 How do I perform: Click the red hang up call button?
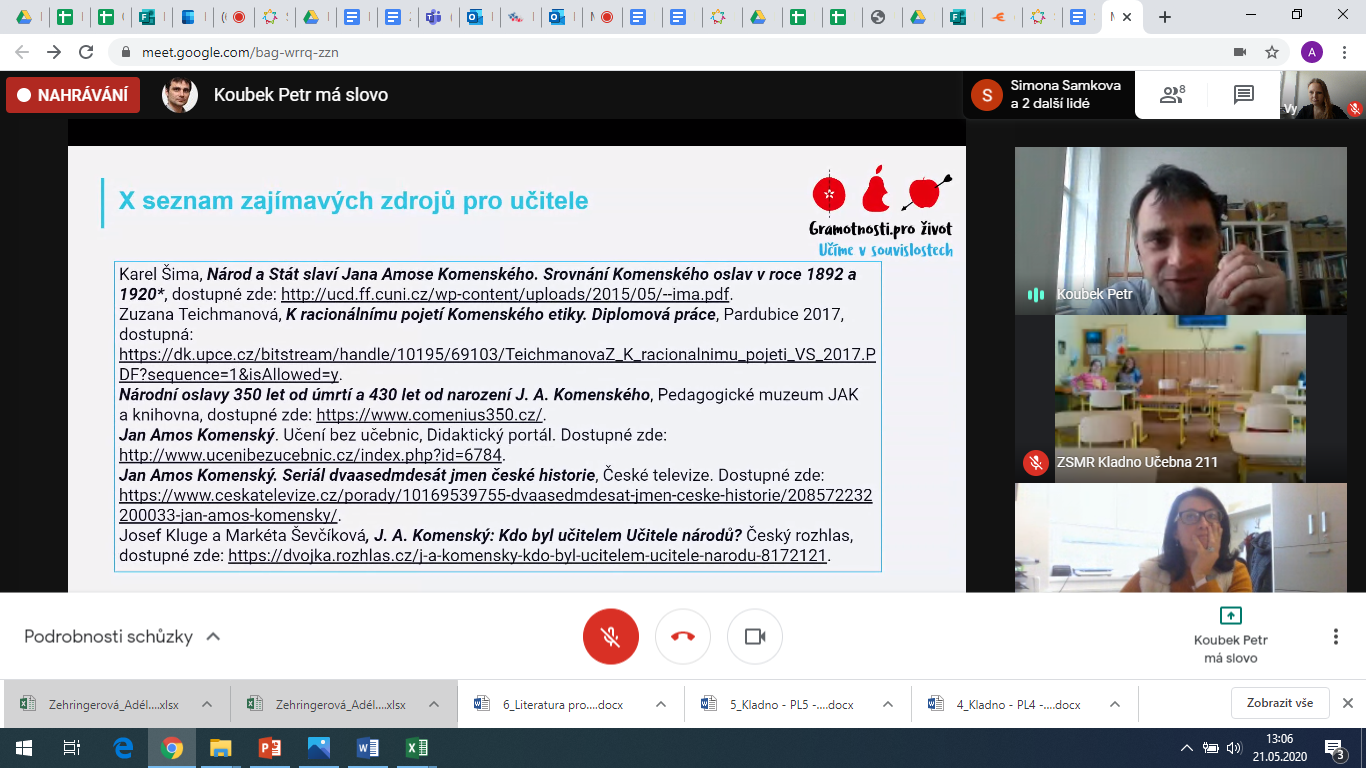tap(683, 637)
